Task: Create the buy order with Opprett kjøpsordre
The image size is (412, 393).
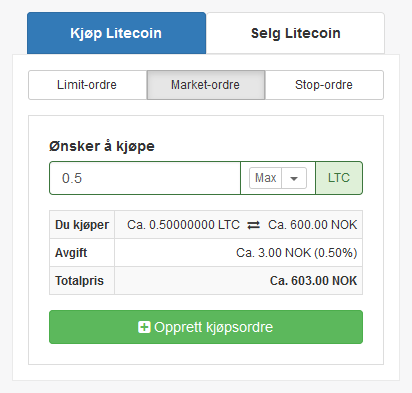Action: click(x=206, y=327)
